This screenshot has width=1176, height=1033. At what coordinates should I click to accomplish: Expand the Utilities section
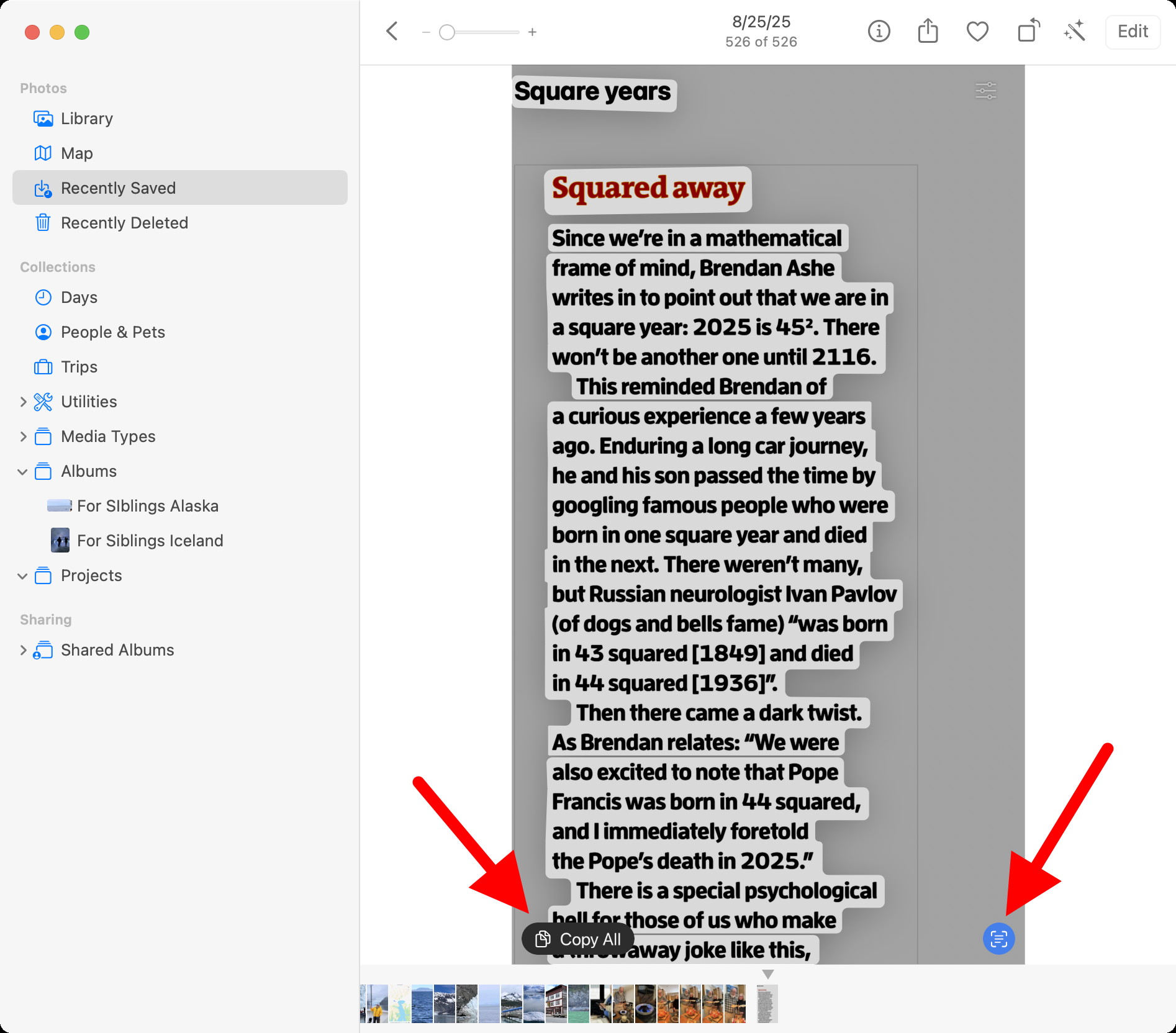23,402
